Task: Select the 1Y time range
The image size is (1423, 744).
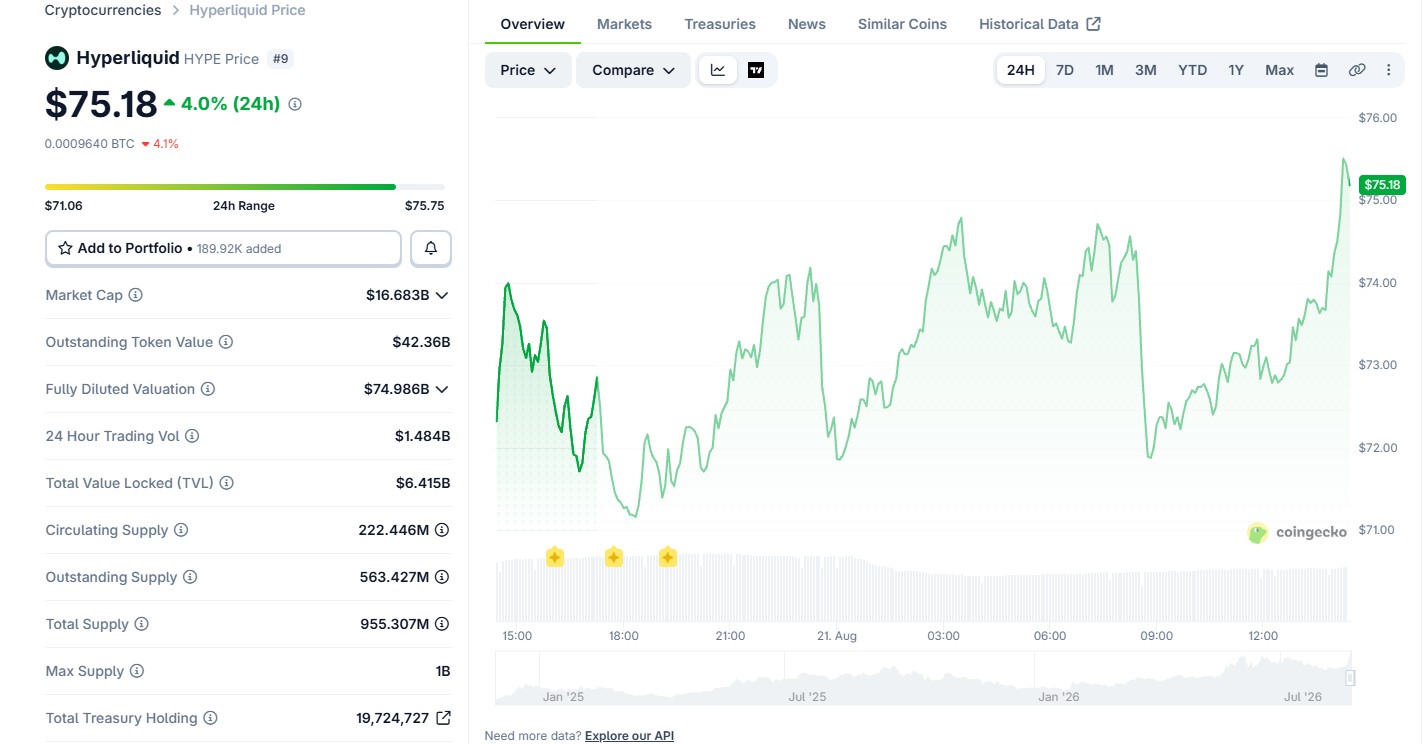Action: click(x=1236, y=70)
